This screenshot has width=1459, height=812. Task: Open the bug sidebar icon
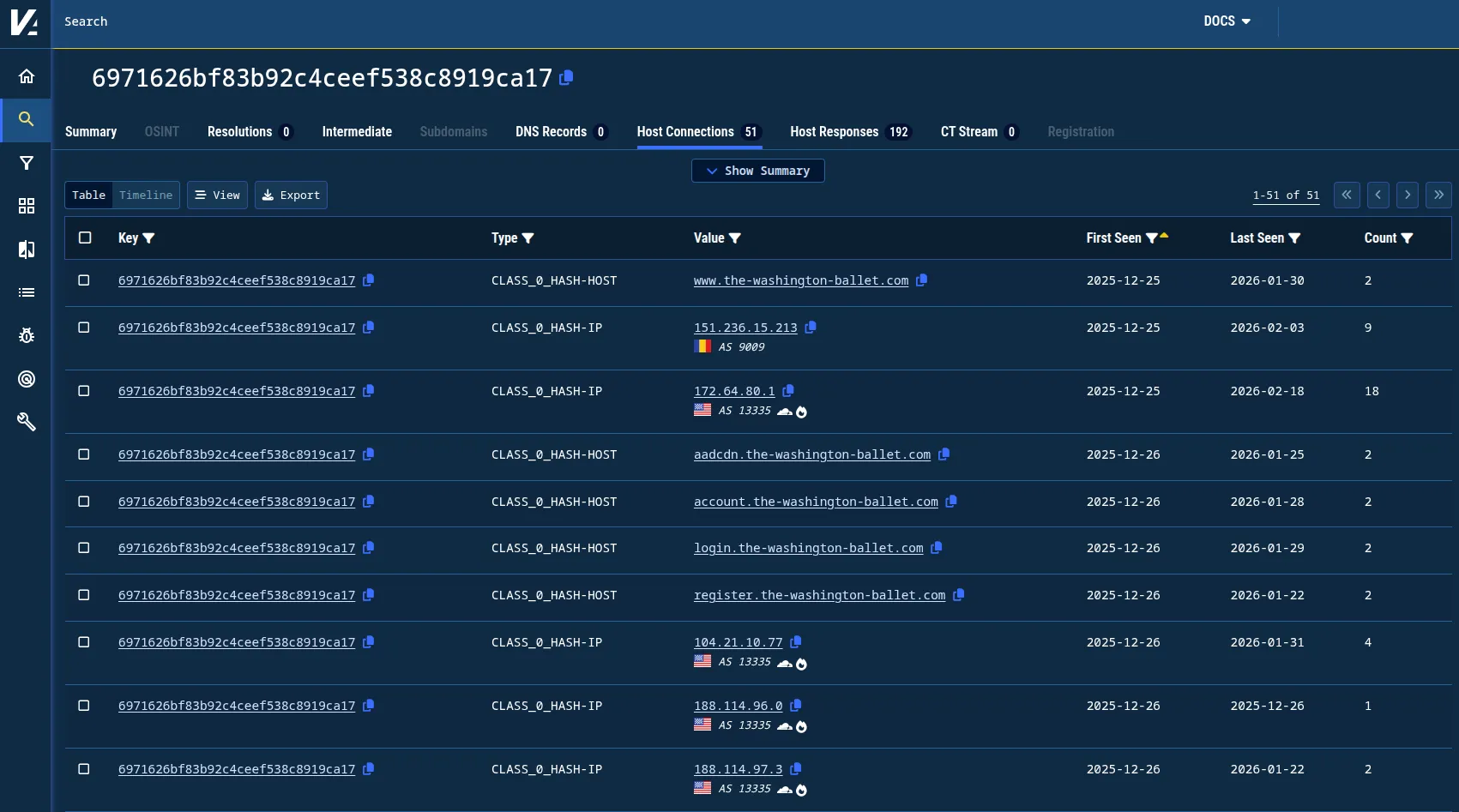[x=27, y=335]
